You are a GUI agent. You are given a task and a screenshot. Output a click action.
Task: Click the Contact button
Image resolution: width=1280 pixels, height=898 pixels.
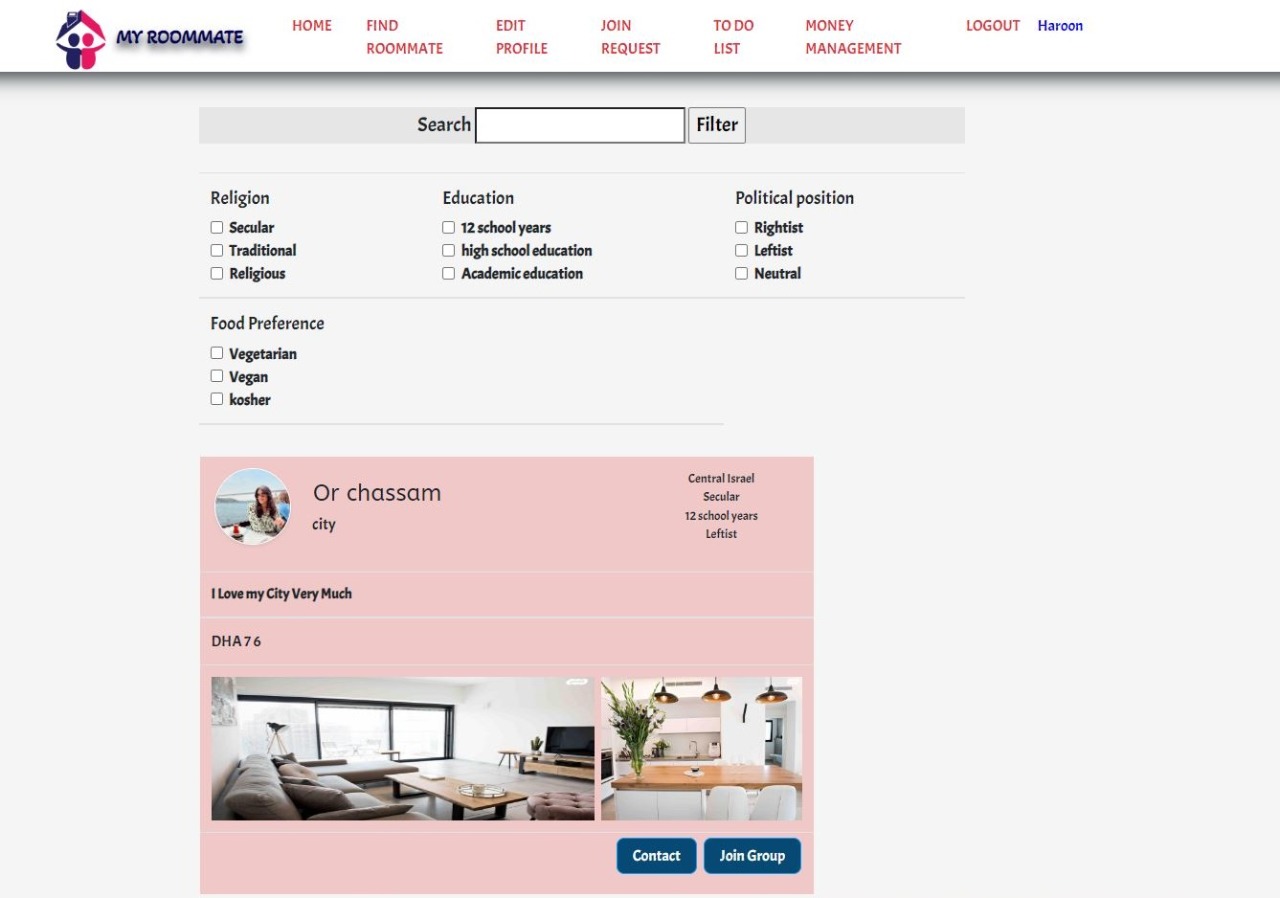656,856
